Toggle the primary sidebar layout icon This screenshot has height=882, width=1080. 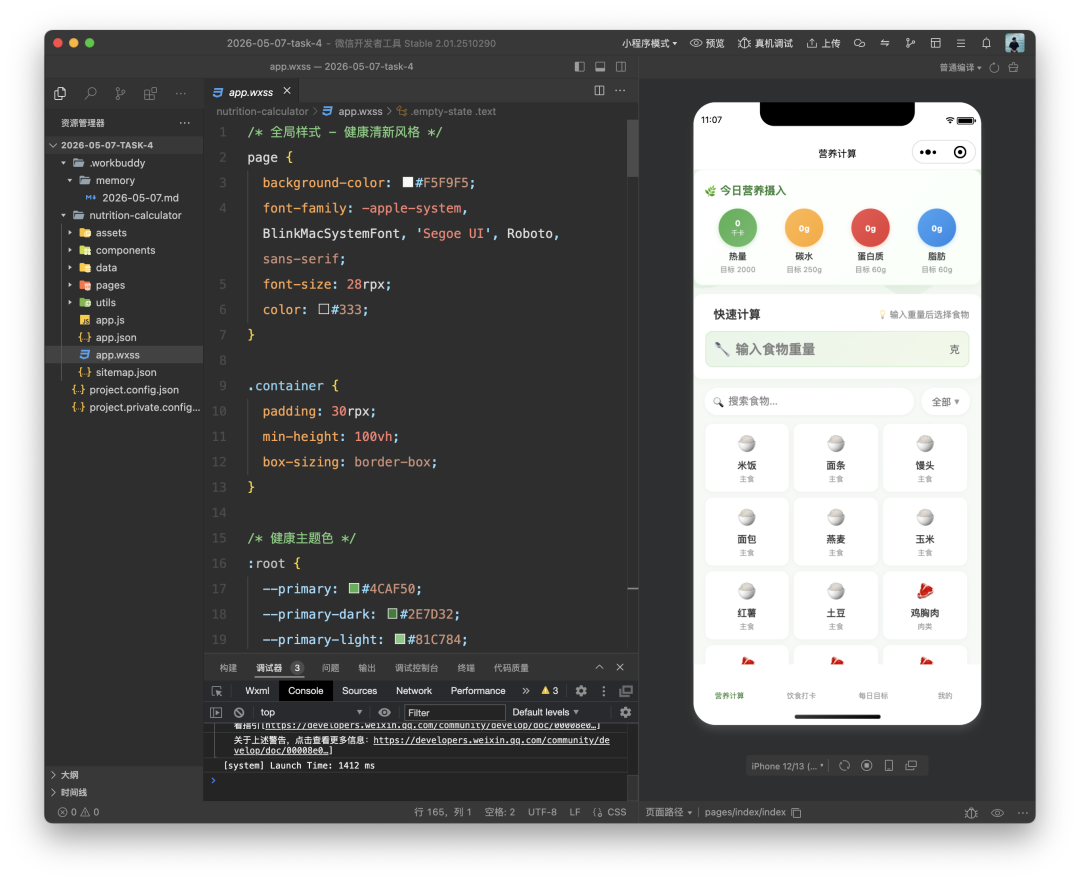pyautogui.click(x=579, y=67)
